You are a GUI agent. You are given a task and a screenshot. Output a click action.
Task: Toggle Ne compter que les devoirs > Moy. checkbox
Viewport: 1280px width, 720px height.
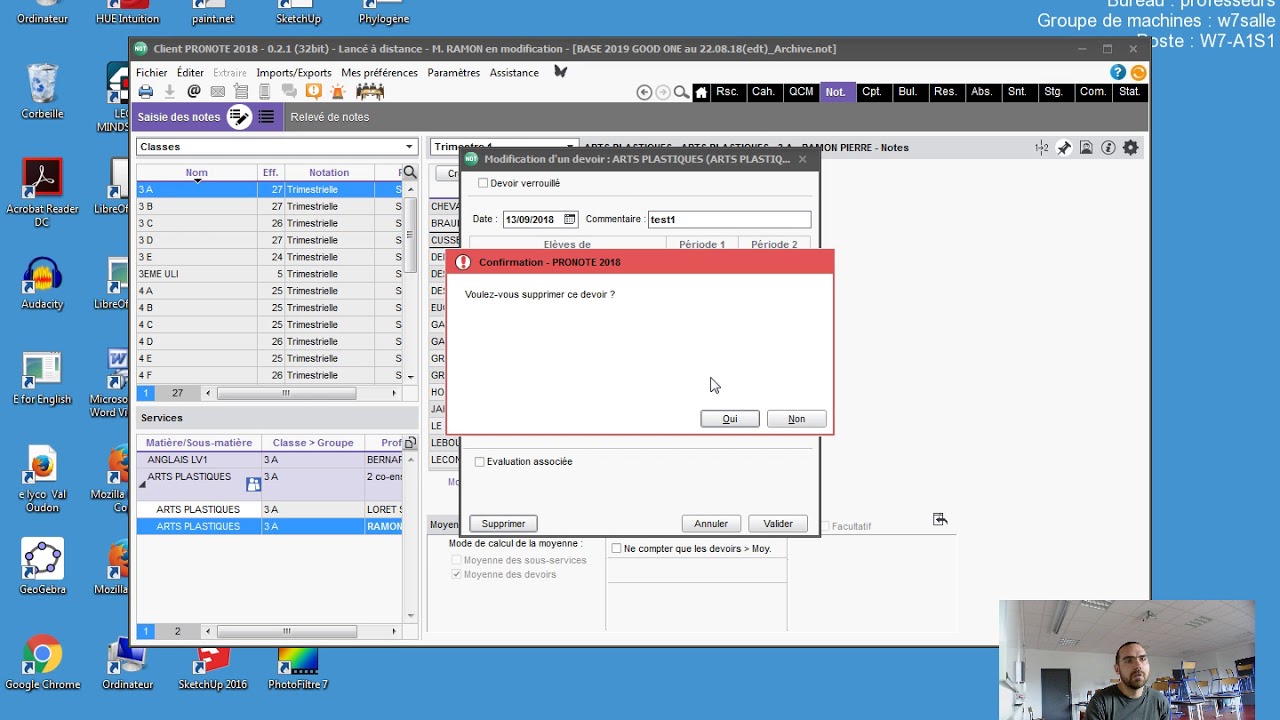(x=616, y=548)
